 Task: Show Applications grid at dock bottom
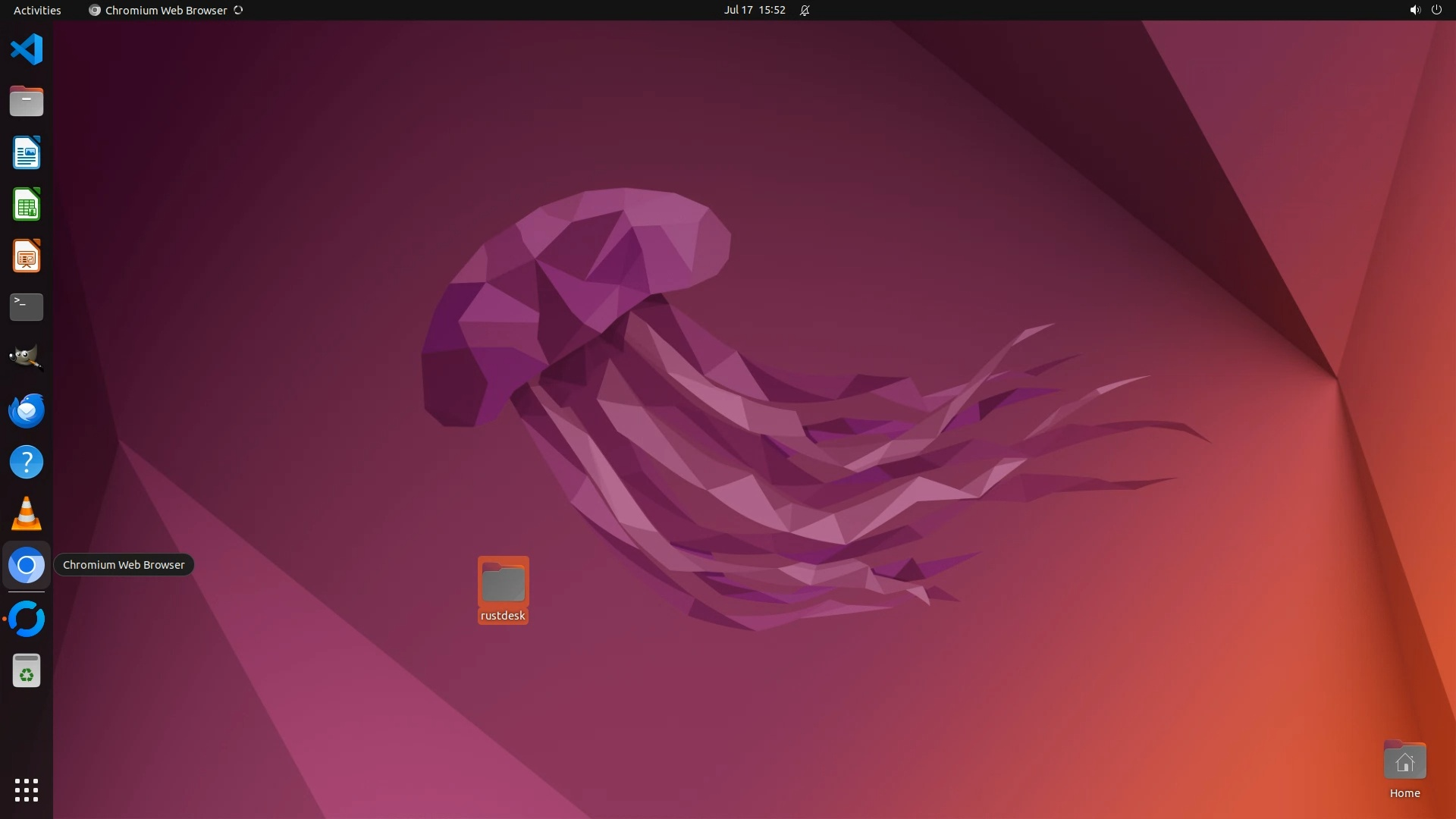[27, 789]
